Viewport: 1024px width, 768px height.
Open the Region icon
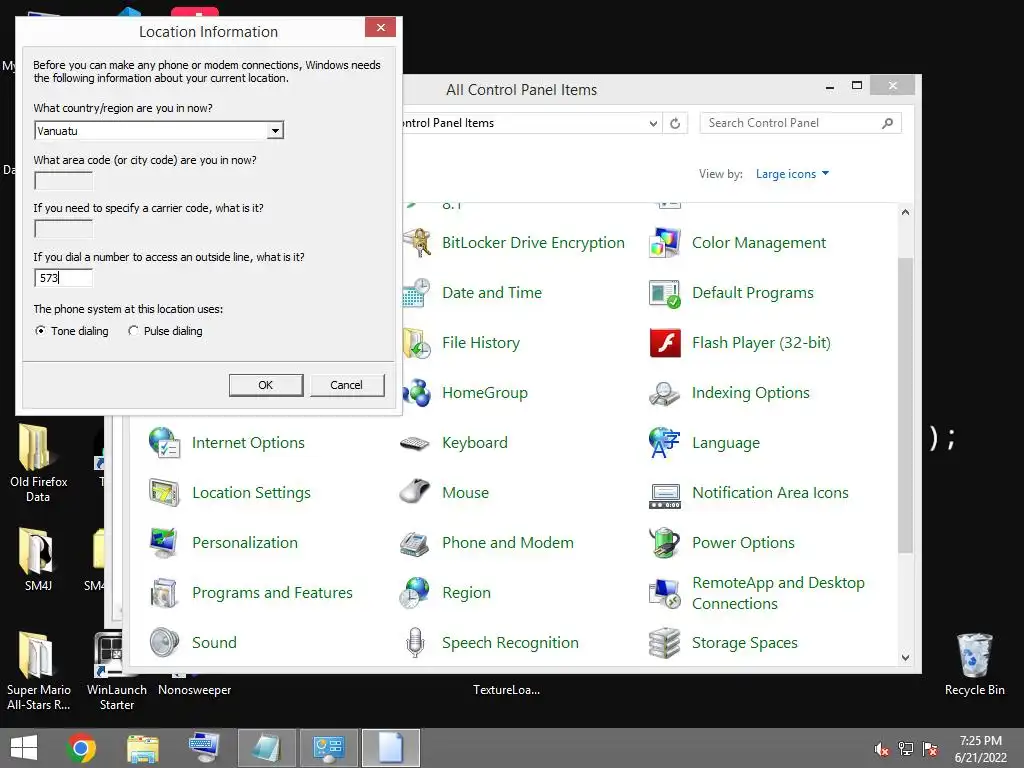(x=415, y=593)
